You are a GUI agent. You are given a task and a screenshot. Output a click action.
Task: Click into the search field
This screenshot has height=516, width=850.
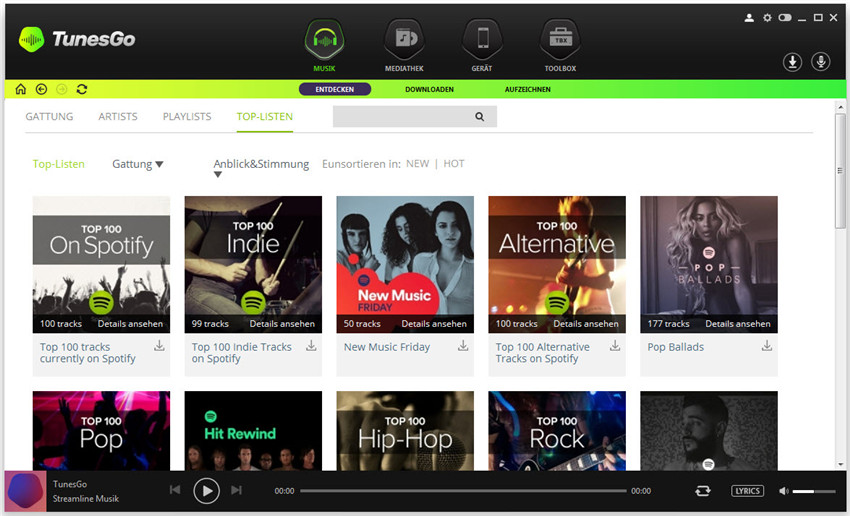click(415, 117)
